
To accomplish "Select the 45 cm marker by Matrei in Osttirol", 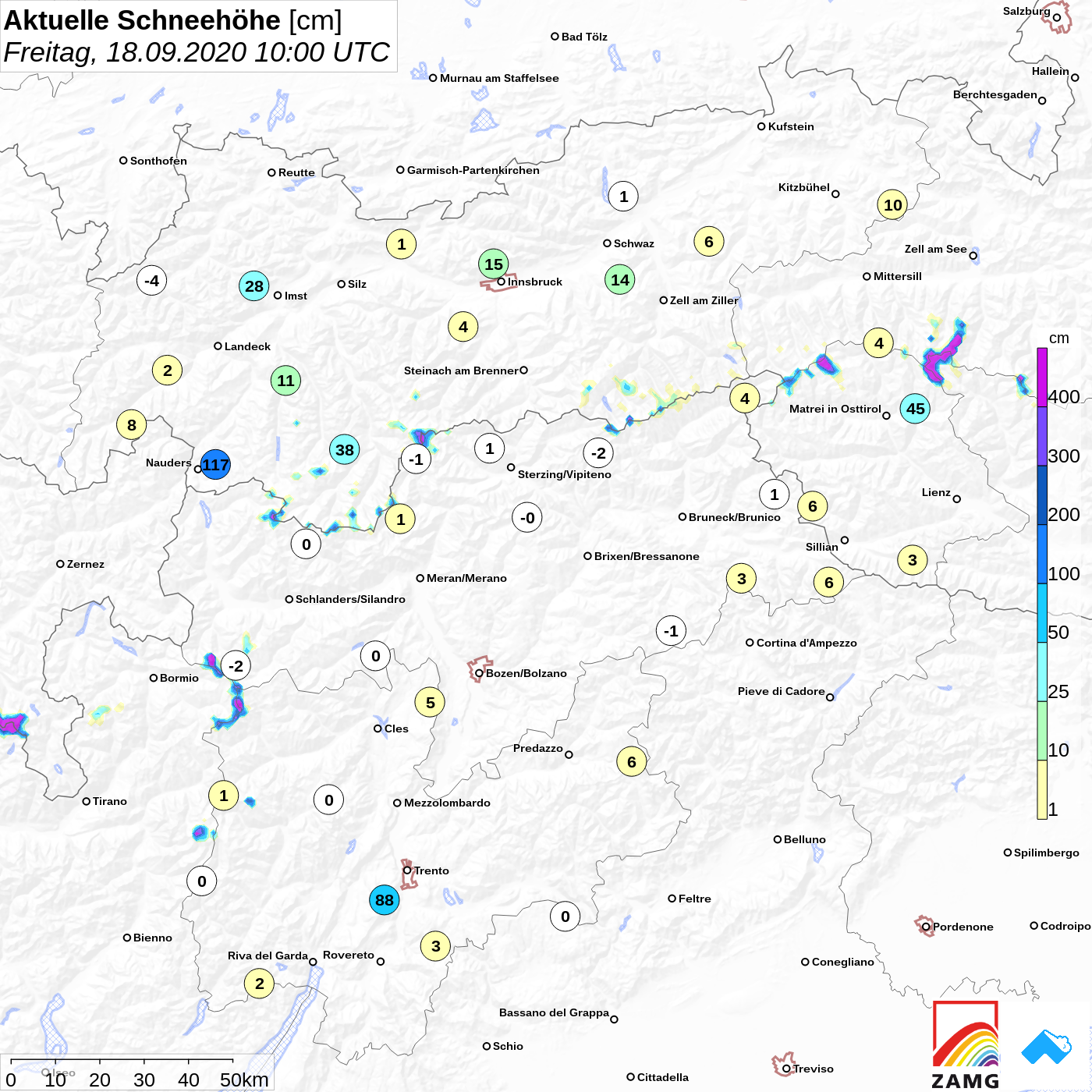I will pos(915,409).
